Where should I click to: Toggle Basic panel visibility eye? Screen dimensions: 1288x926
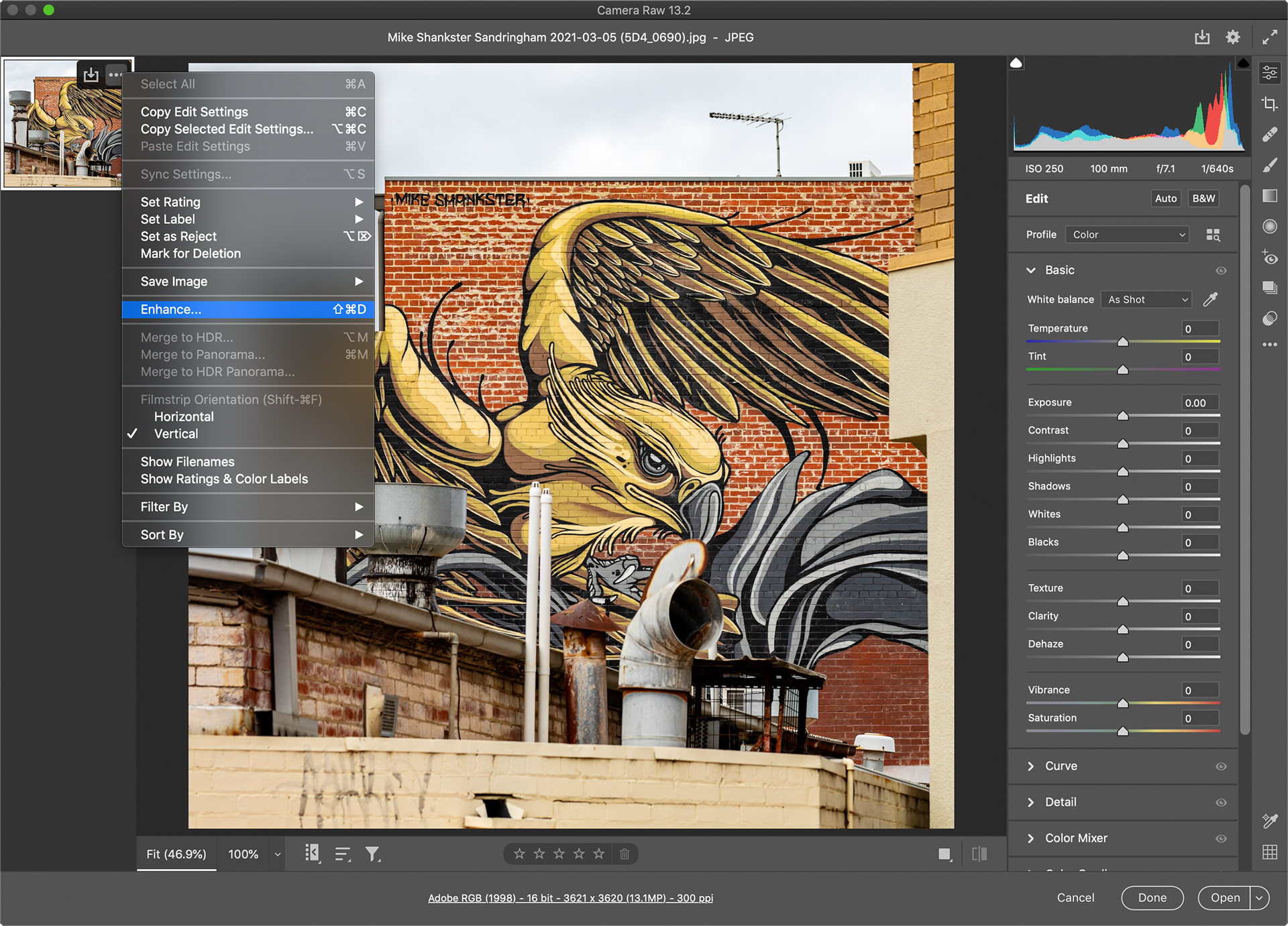(x=1221, y=270)
